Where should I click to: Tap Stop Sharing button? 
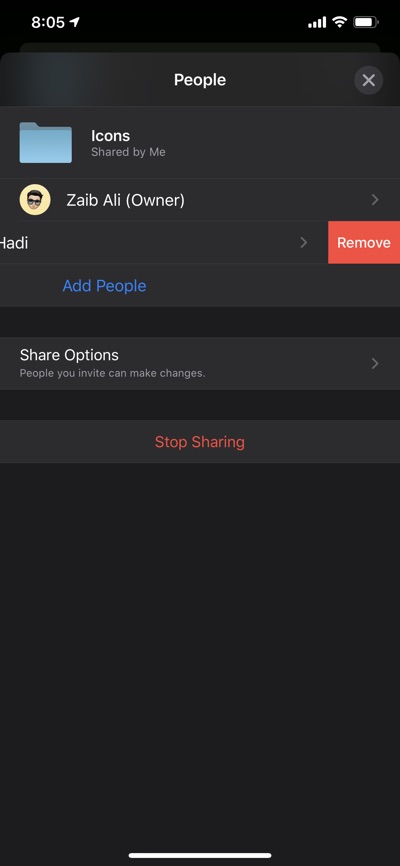(200, 442)
